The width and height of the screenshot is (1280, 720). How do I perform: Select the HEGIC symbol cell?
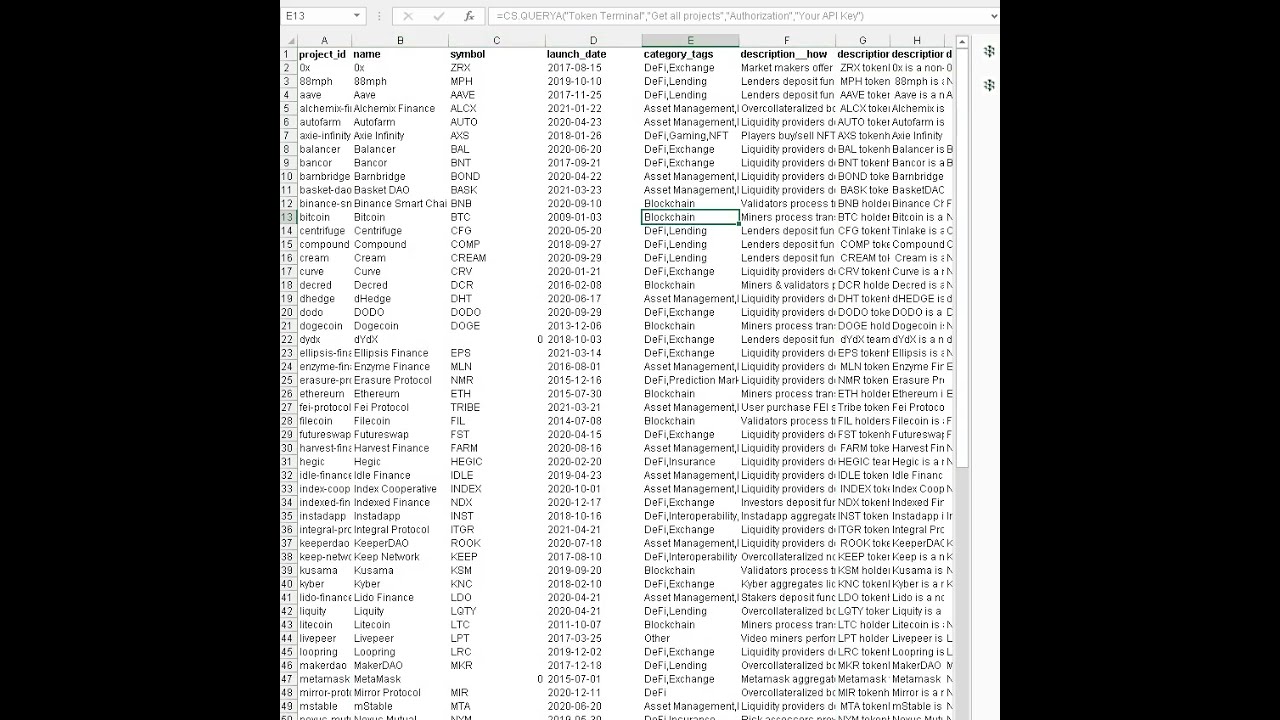pyautogui.click(x=496, y=462)
